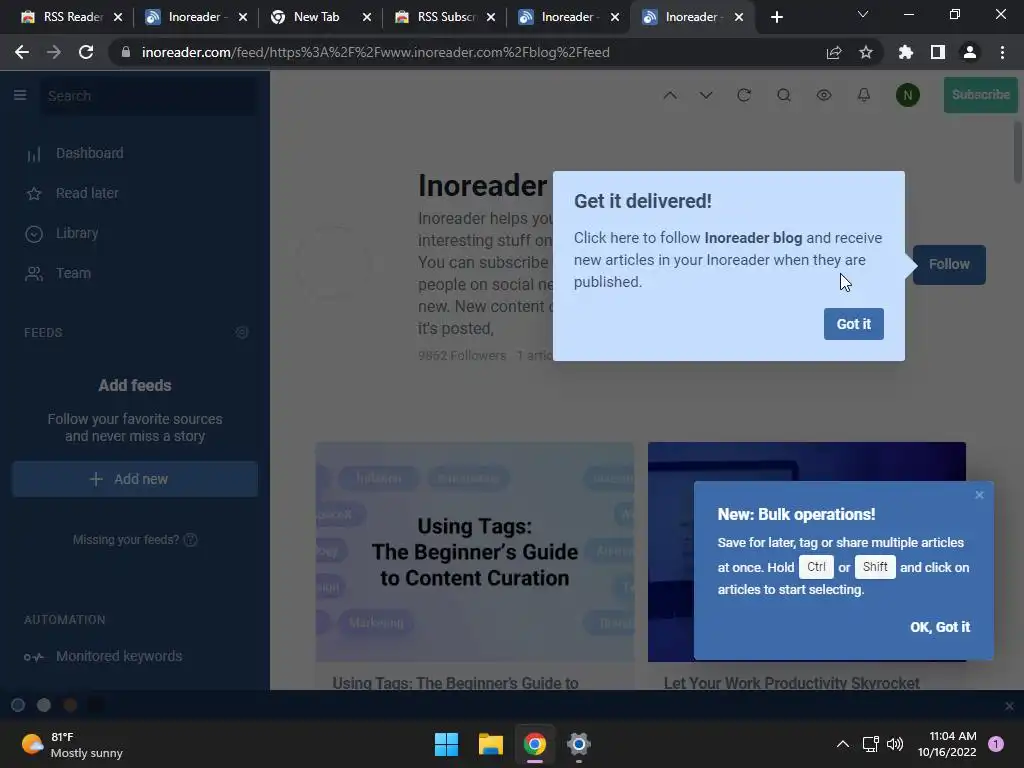Open Using Tags Beginner's Guide article title
Image resolution: width=1024 pixels, height=768 pixels.
[455, 683]
